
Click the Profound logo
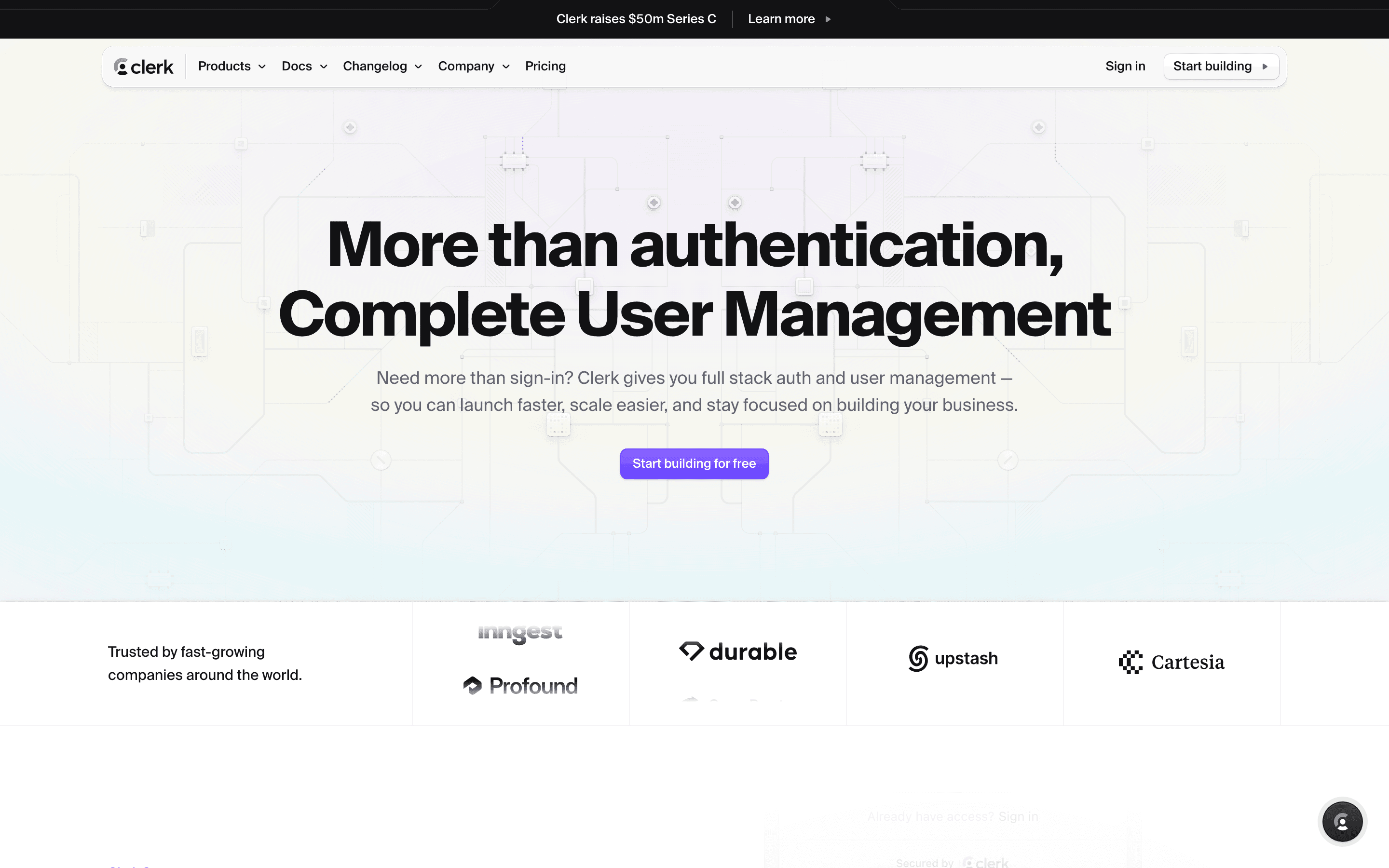[x=520, y=685]
